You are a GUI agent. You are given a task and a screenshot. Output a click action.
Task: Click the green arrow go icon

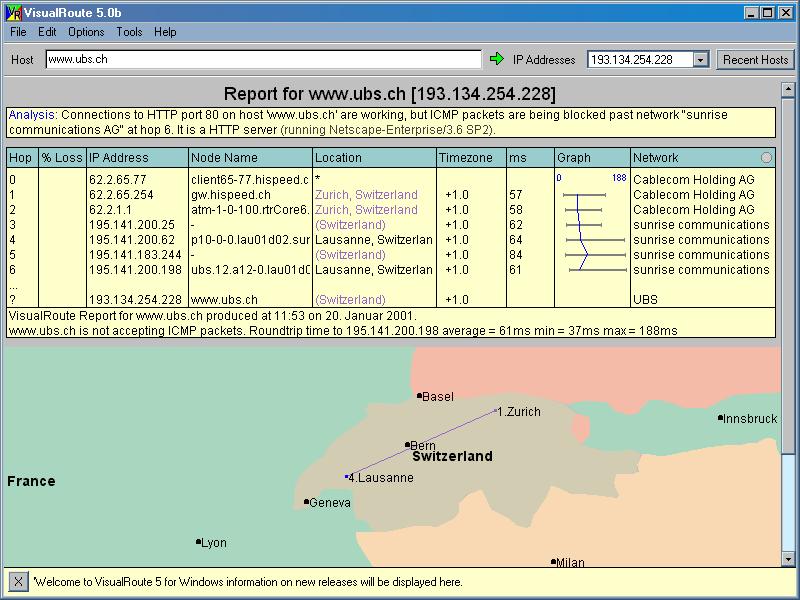(x=496, y=59)
